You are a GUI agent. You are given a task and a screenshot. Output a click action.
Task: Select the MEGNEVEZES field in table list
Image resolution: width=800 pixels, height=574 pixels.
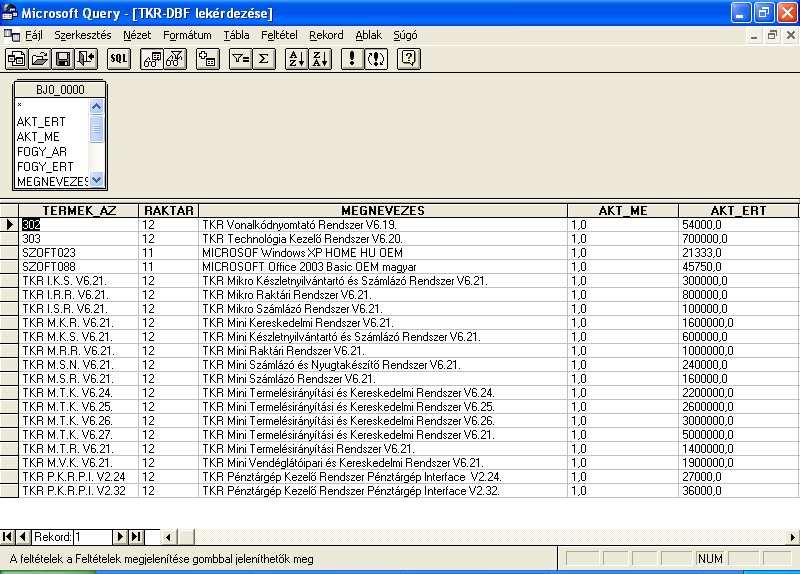point(52,181)
